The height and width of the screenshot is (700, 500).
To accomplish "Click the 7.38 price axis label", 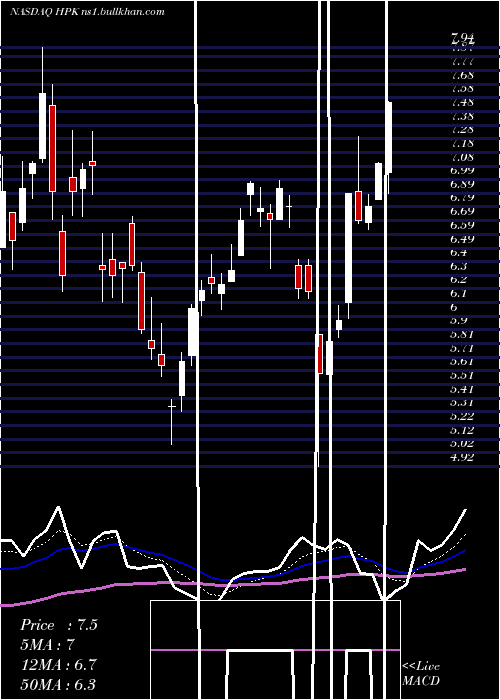I will pyautogui.click(x=462, y=116).
